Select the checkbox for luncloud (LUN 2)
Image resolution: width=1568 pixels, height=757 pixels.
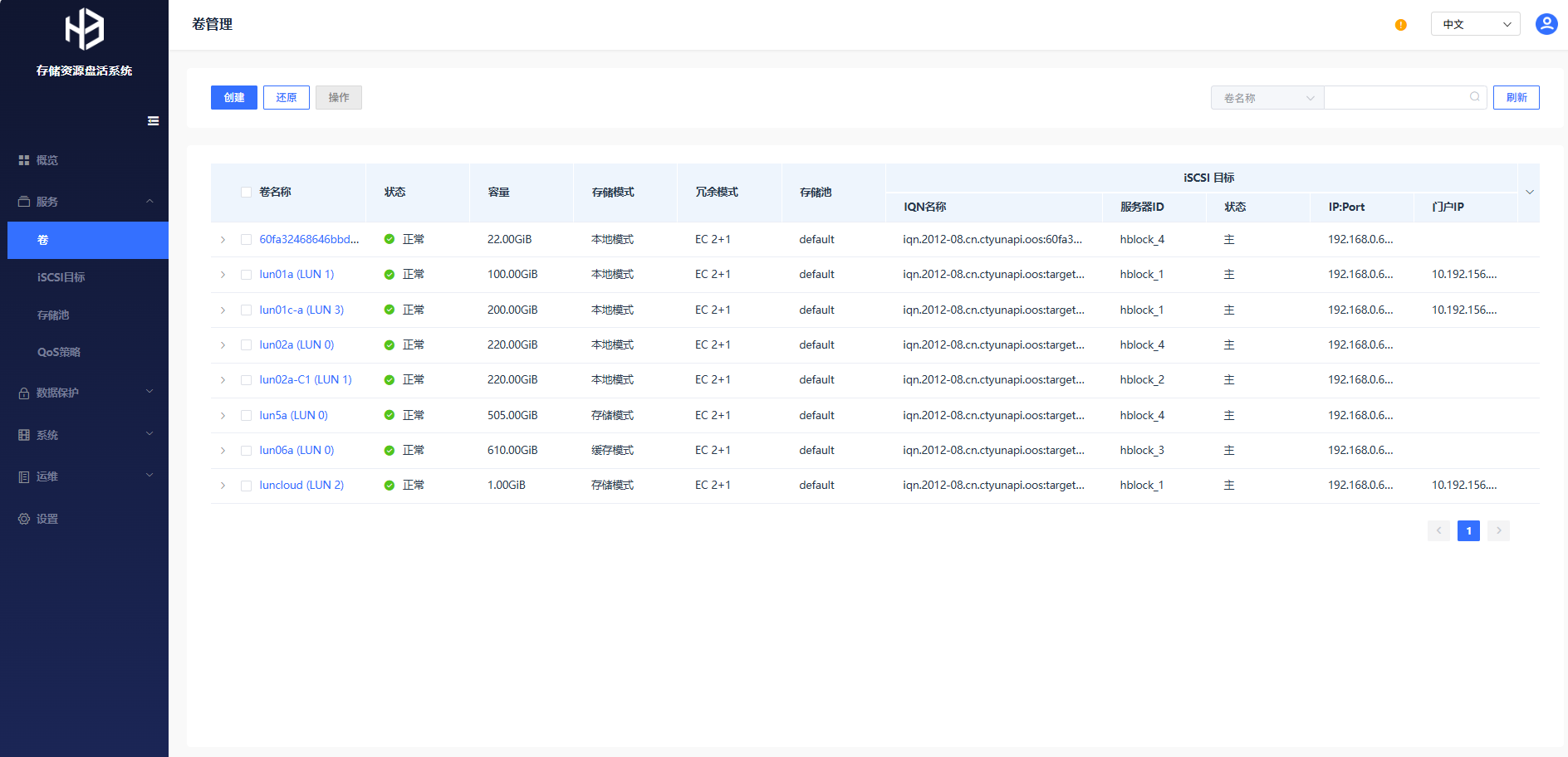pyautogui.click(x=246, y=486)
